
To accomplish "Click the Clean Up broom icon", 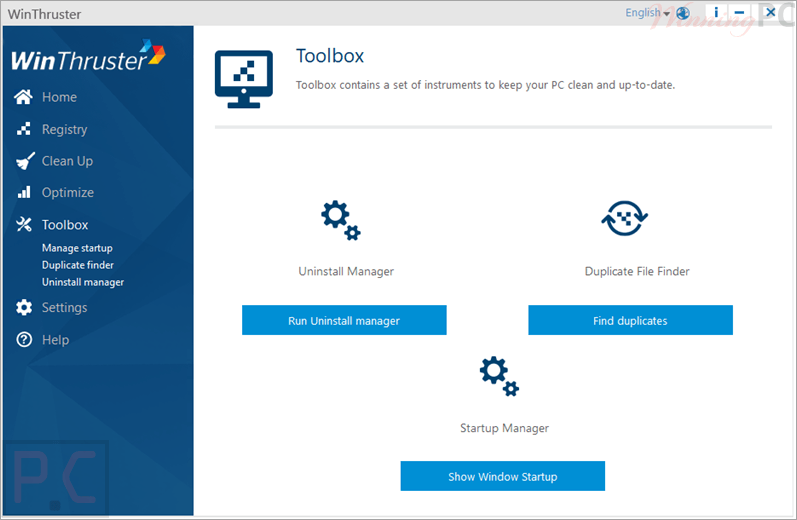I will point(25,161).
